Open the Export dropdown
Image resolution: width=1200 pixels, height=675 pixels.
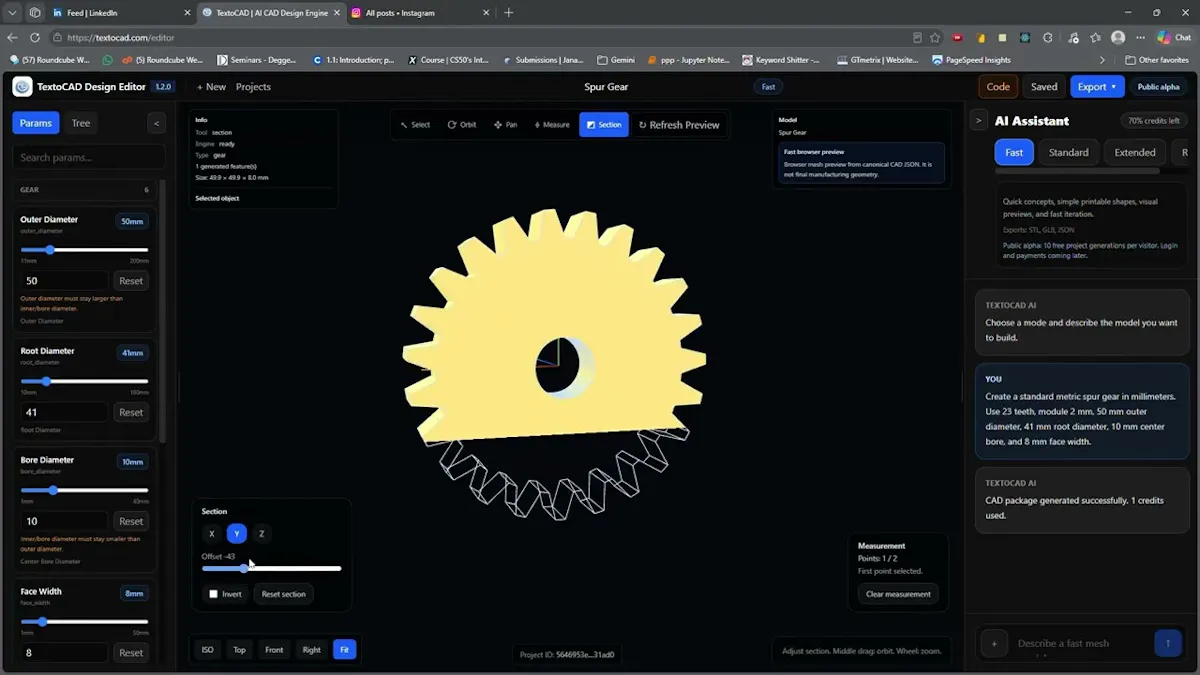pos(1097,87)
